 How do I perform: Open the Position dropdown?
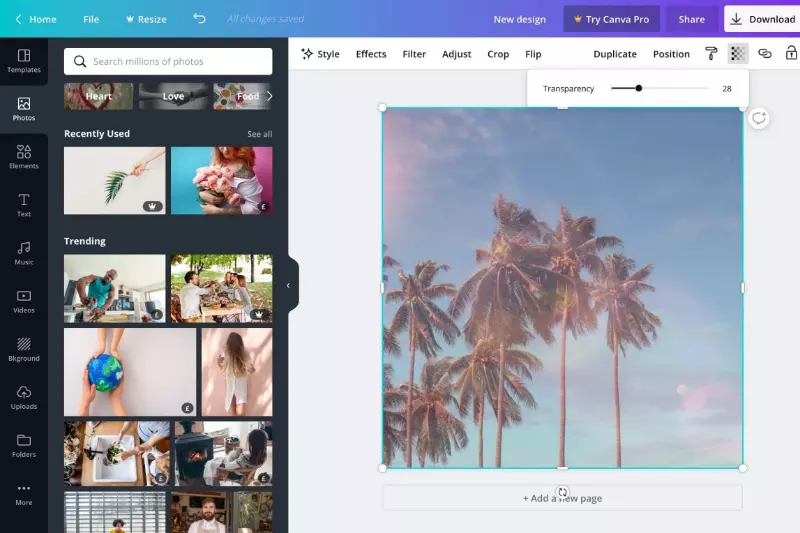point(671,54)
